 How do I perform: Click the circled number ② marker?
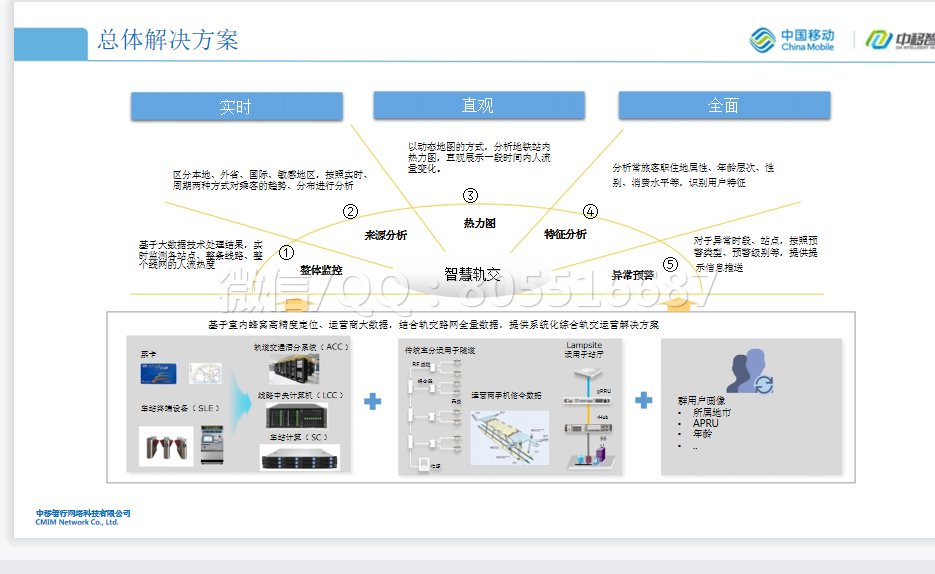350,212
